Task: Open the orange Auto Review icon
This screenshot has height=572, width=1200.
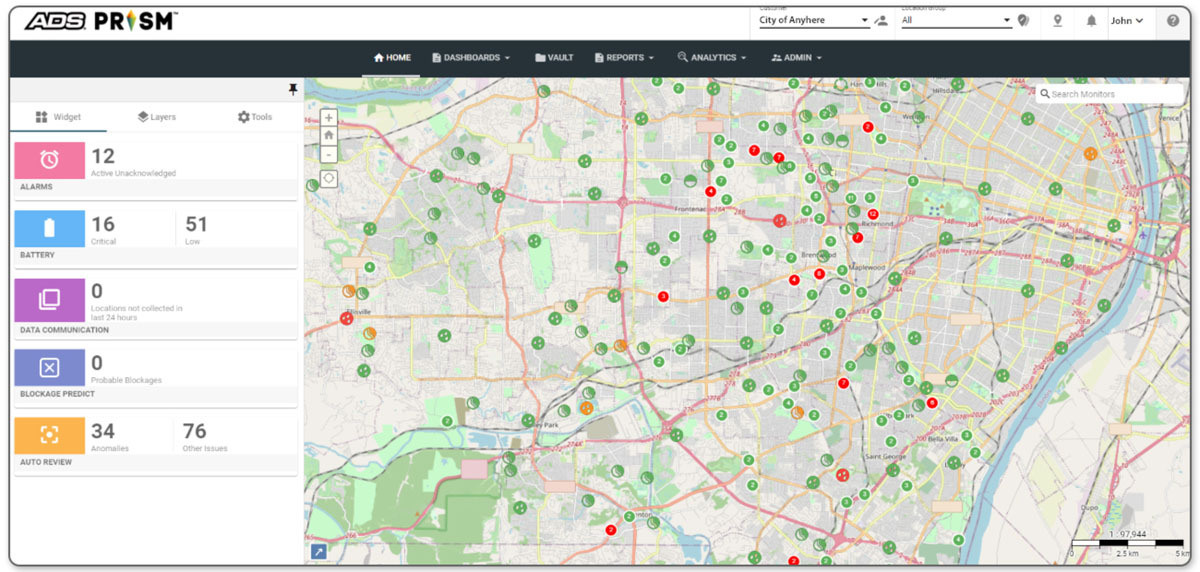Action: click(x=49, y=435)
